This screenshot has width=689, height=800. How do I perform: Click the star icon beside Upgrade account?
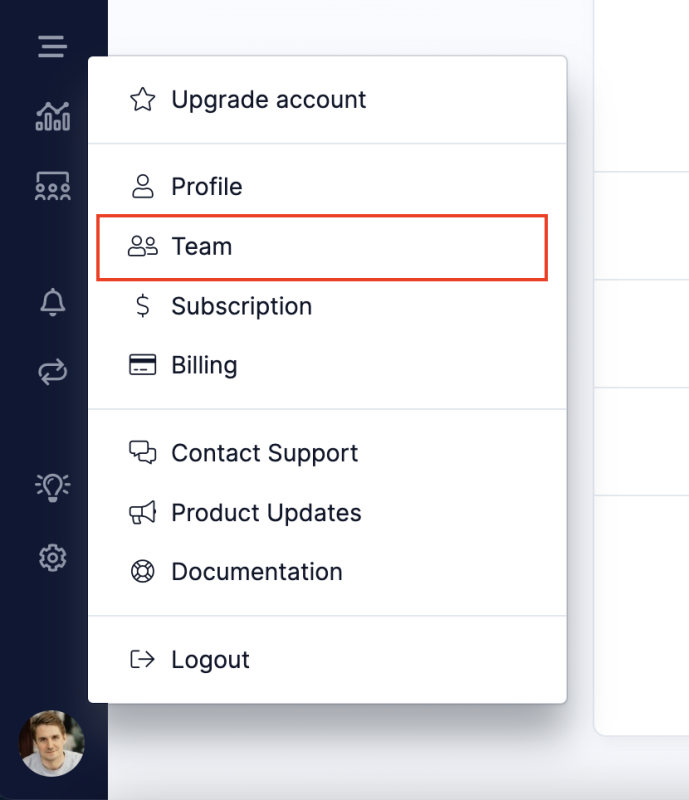(x=143, y=100)
